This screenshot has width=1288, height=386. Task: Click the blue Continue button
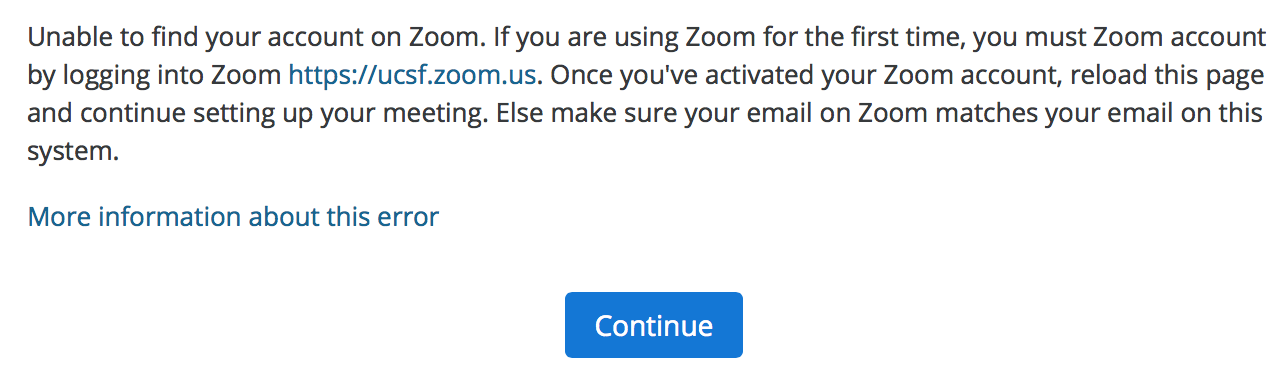click(x=653, y=325)
